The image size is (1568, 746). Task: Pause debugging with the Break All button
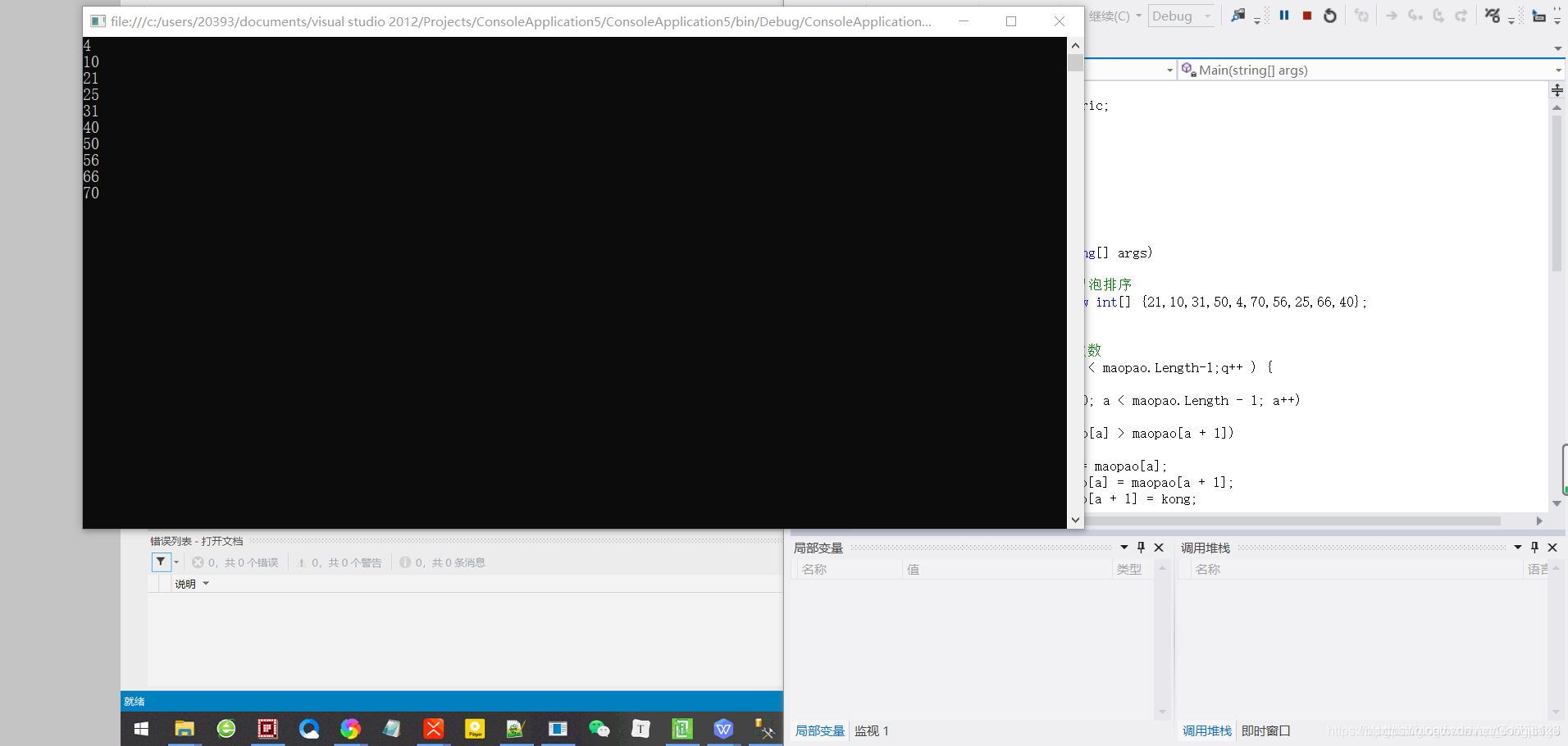pos(1284,16)
